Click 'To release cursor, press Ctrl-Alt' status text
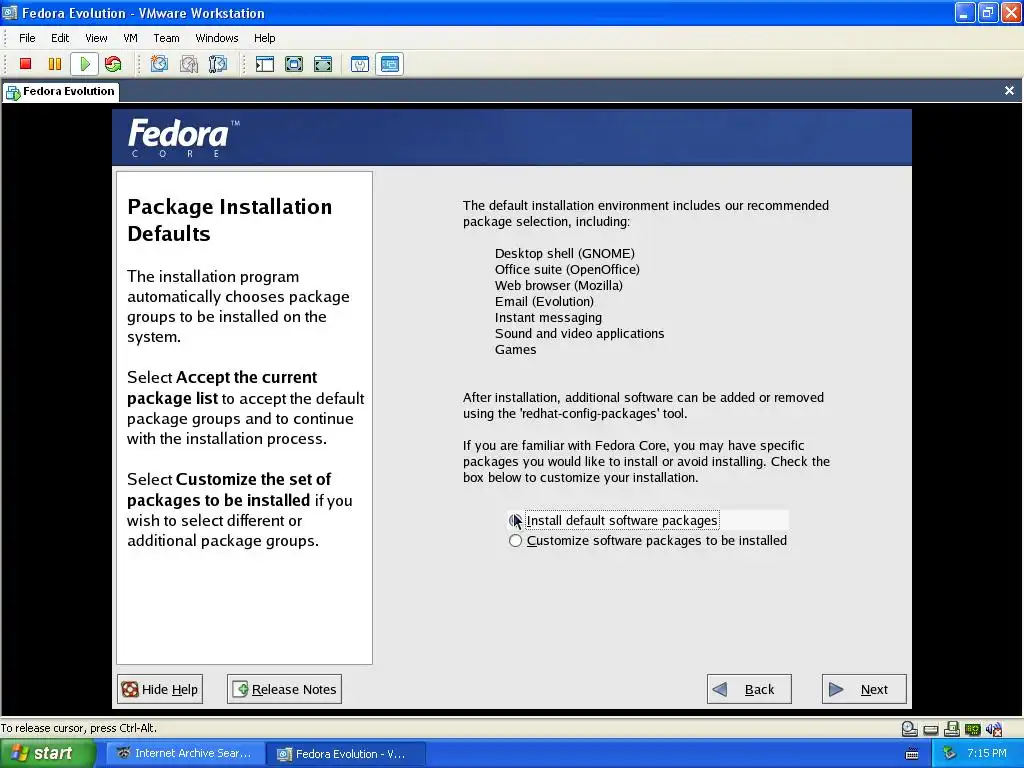 pos(78,728)
